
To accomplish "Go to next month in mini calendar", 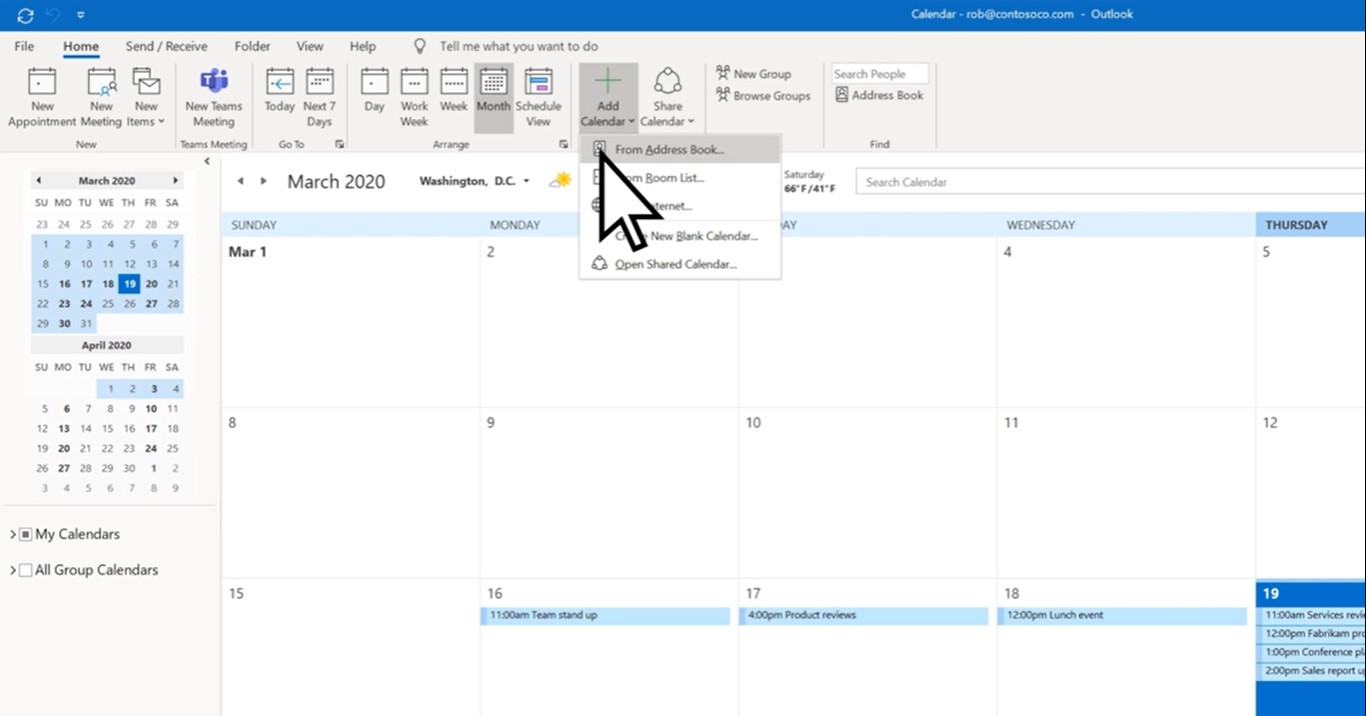I will point(176,180).
